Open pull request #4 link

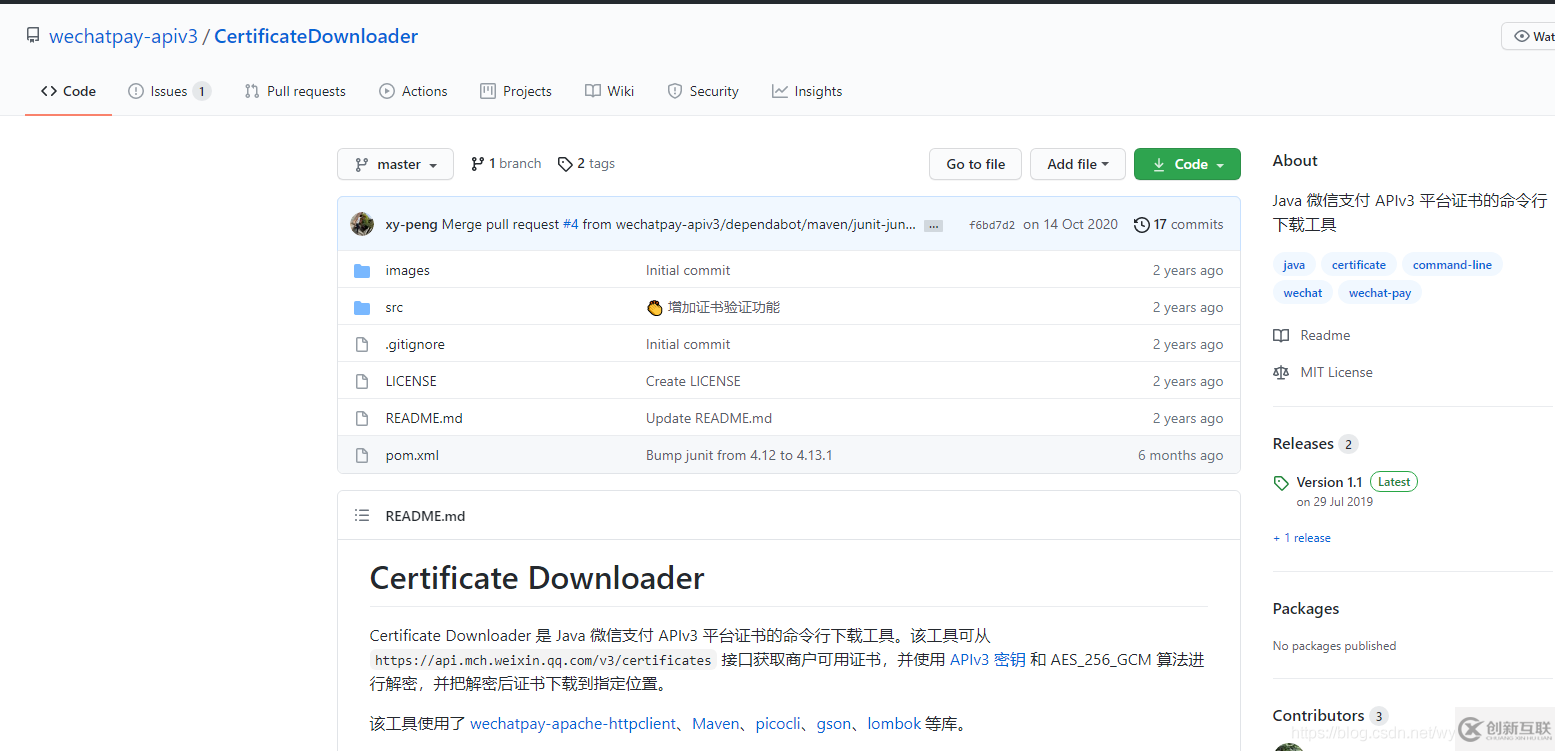[570, 224]
